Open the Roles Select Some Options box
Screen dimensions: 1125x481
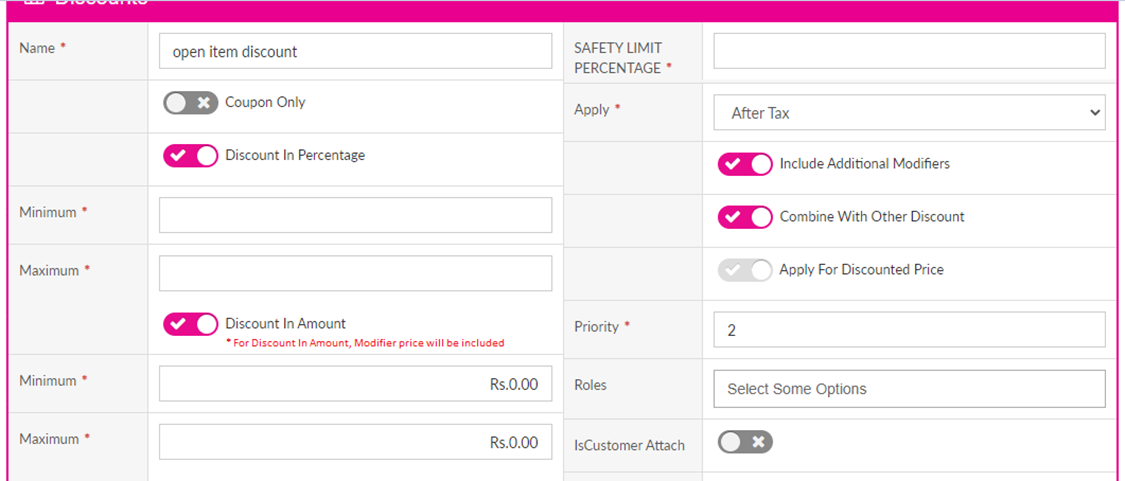(908, 389)
